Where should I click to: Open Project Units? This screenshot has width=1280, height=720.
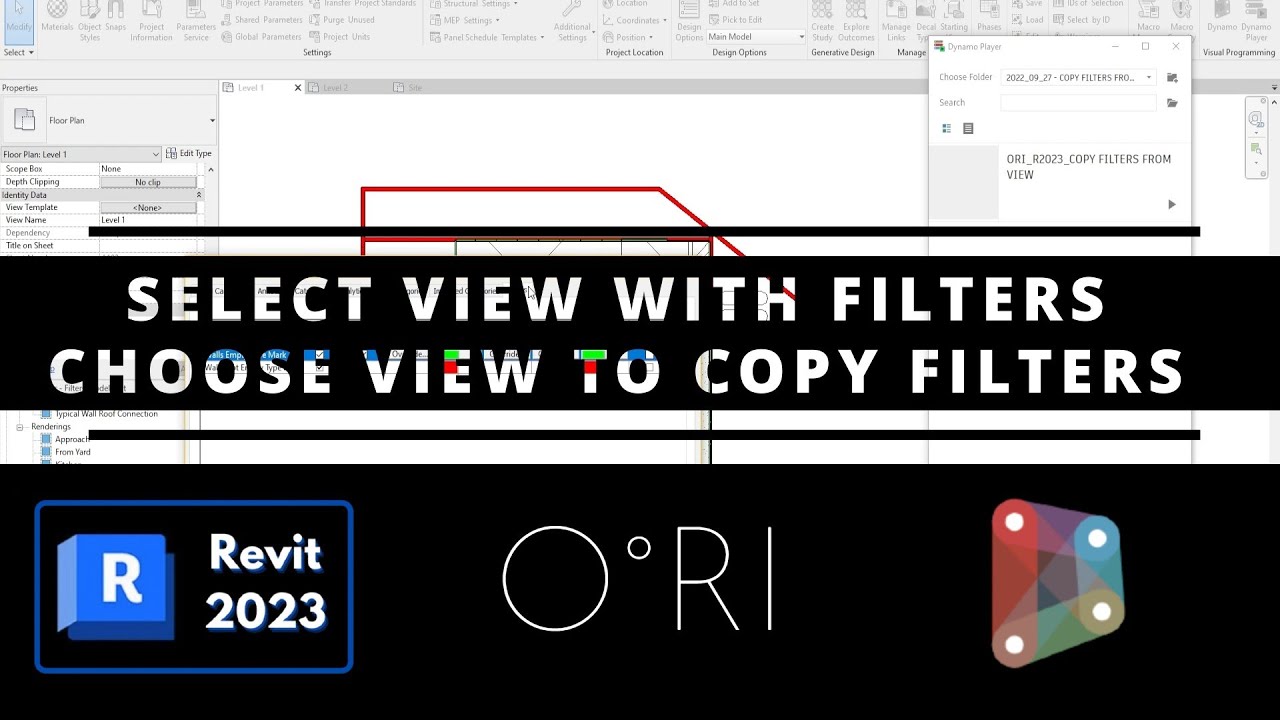[340, 36]
